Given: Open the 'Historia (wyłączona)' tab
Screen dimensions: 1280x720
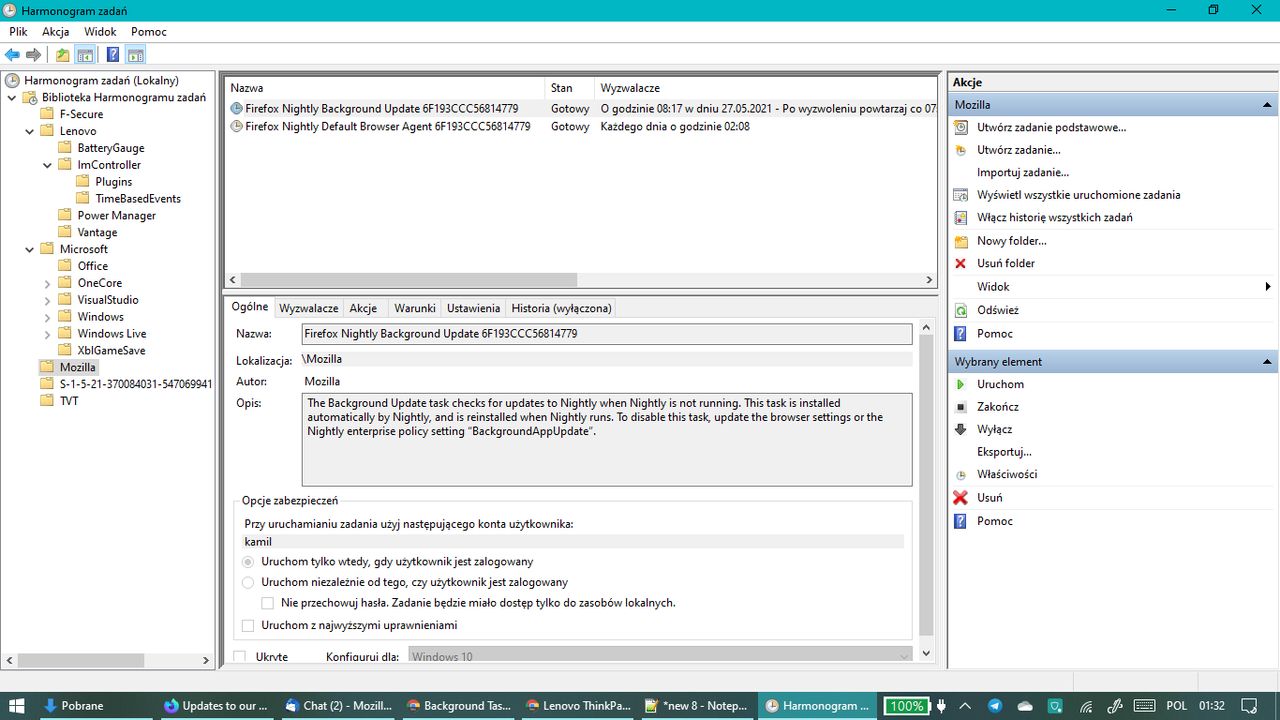Looking at the screenshot, I should pos(561,308).
